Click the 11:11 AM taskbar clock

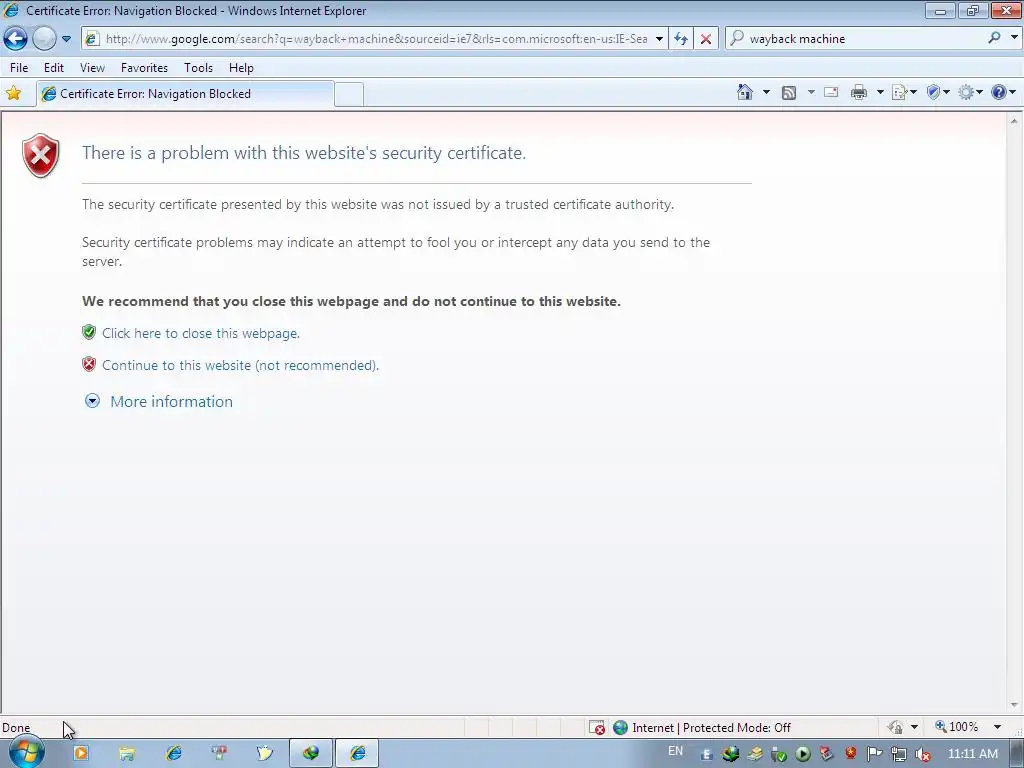coord(972,754)
